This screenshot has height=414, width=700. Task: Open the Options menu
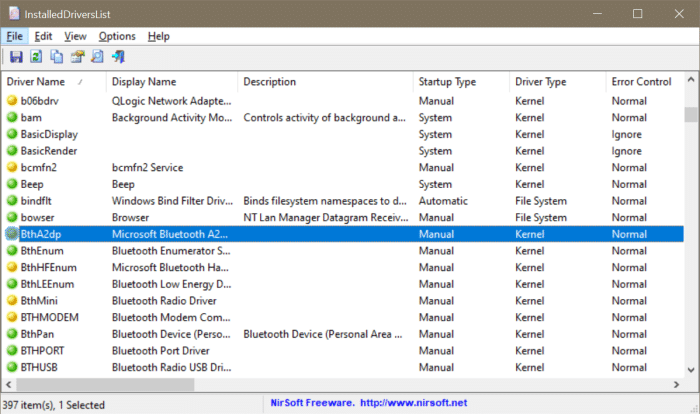(x=117, y=36)
